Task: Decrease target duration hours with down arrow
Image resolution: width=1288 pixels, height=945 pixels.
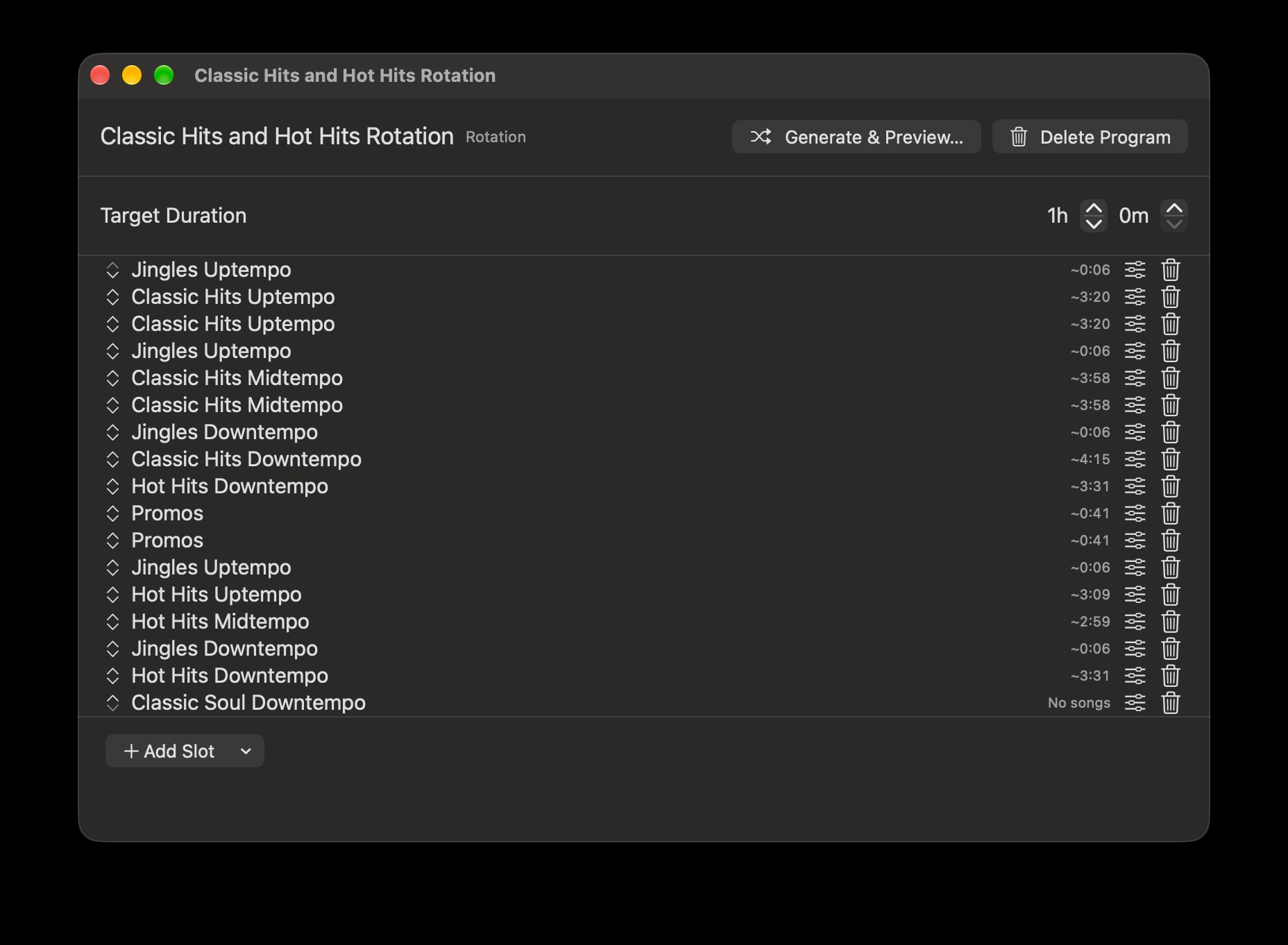Action: (x=1094, y=224)
